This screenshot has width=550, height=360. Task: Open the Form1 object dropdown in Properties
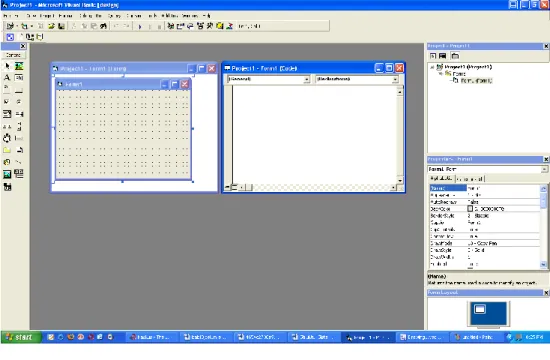pyautogui.click(x=544, y=169)
